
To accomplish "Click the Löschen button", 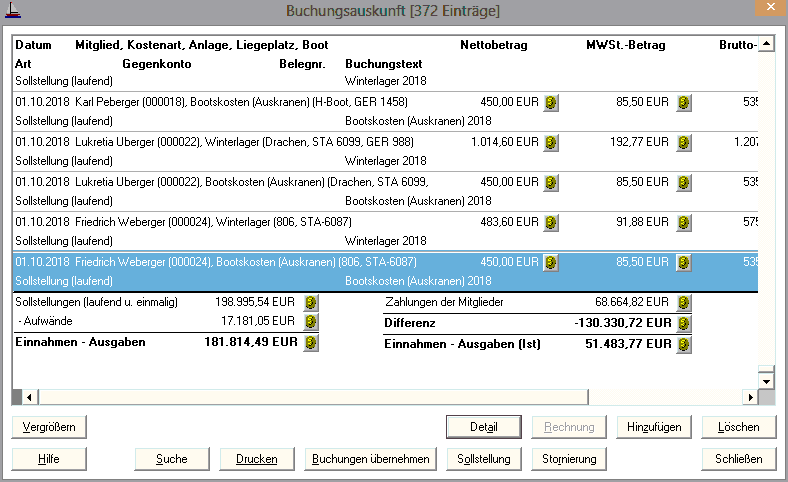I will tap(739, 427).
